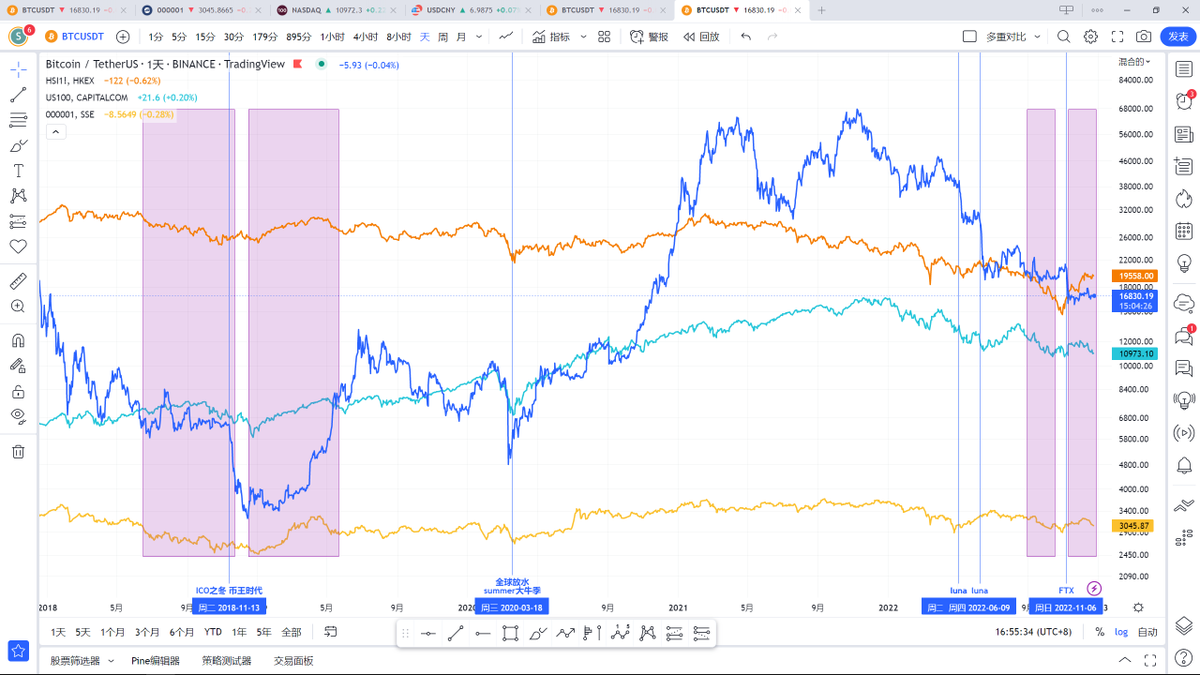Select the text annotation tool
The width and height of the screenshot is (1200, 675).
[x=18, y=171]
